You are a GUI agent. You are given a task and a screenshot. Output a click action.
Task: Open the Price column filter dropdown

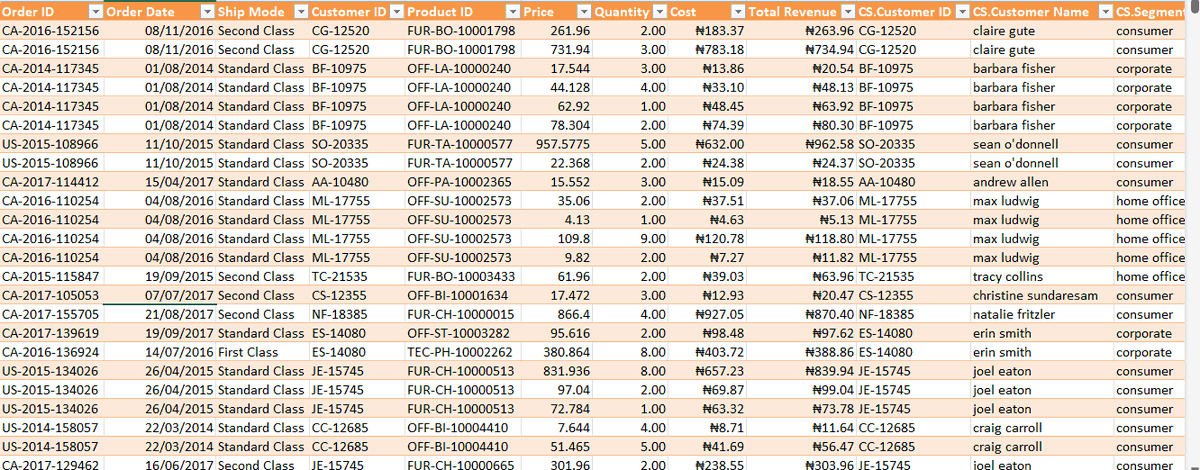tap(585, 12)
